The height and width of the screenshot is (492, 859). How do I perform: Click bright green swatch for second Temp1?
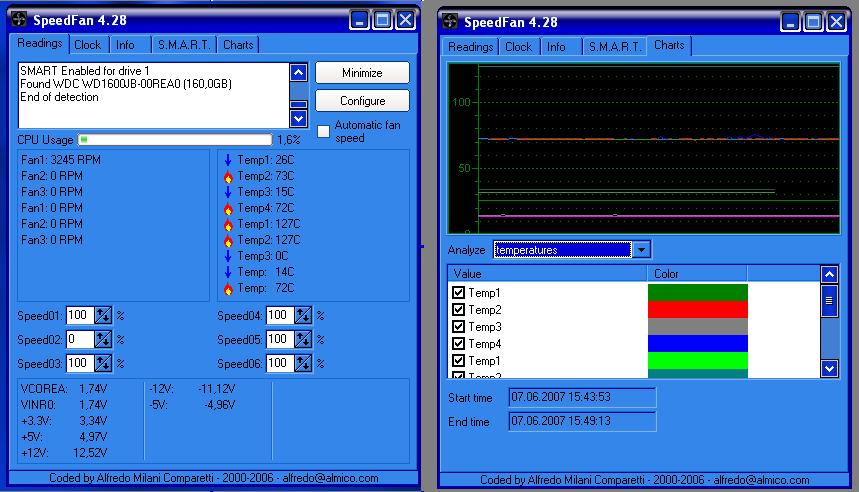click(697, 361)
